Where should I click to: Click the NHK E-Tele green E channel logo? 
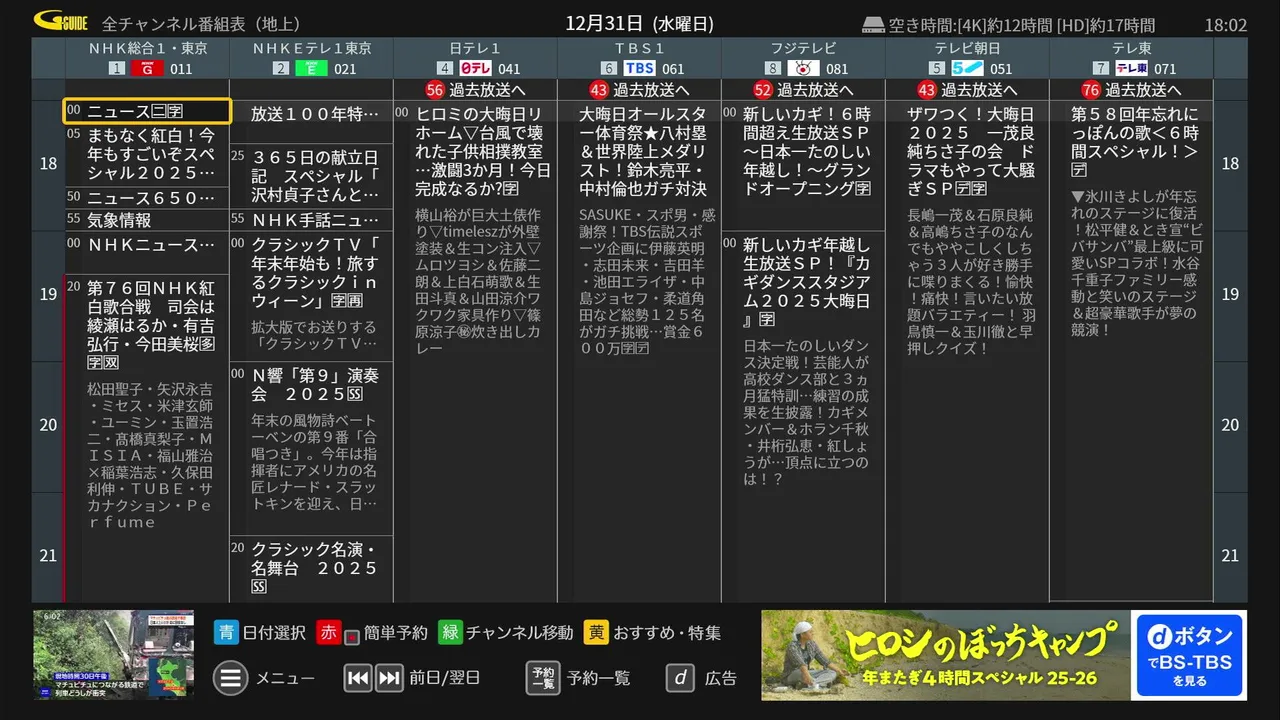click(311, 68)
